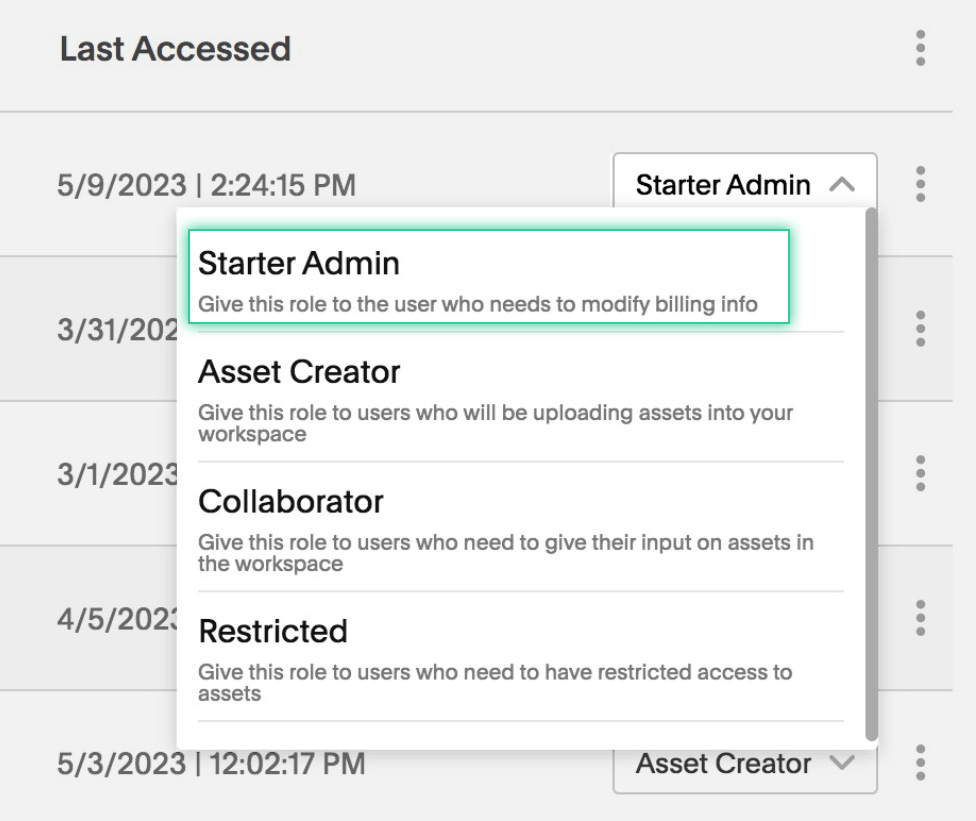Viewport: 976px width, 821px height.
Task: Click the Restricted role description text
Action: [x=495, y=682]
